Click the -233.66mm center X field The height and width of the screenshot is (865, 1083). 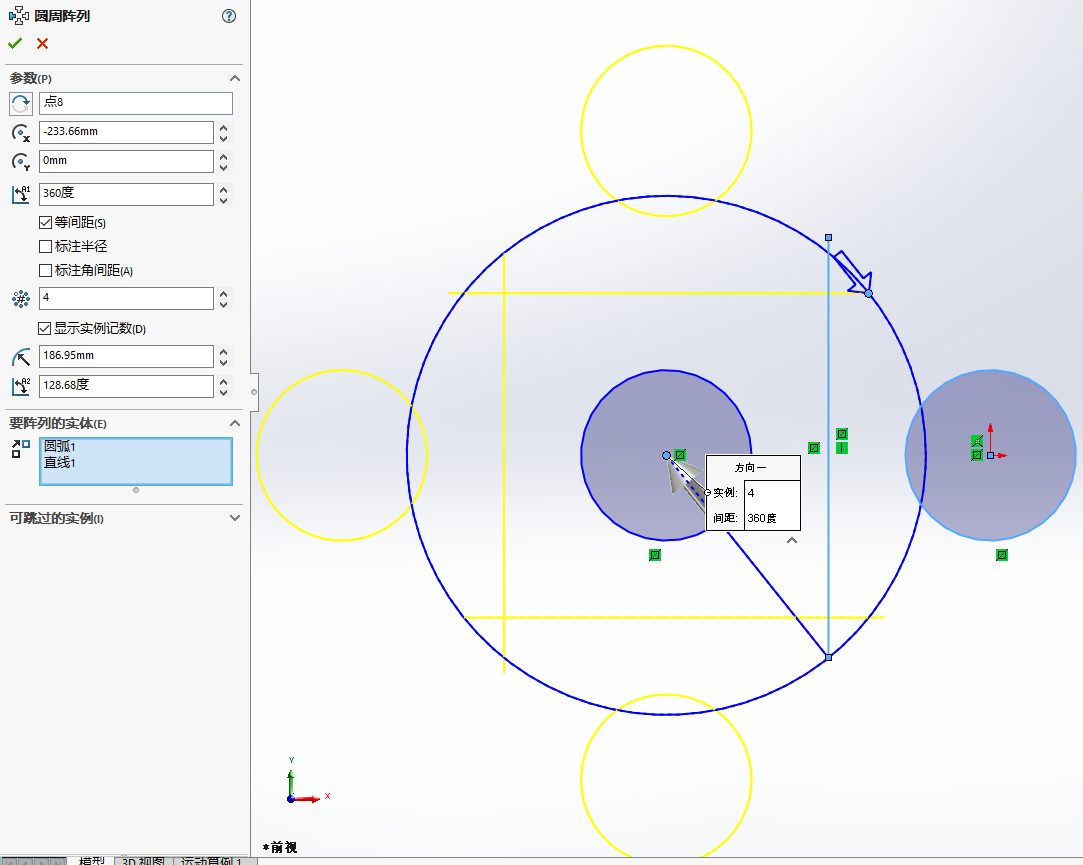pos(126,132)
